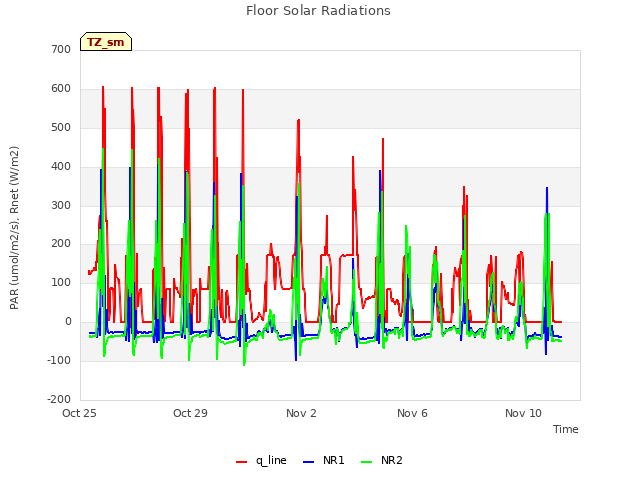Click the 0 y-axis tick label
The height and width of the screenshot is (480, 640).
(x=68, y=322)
